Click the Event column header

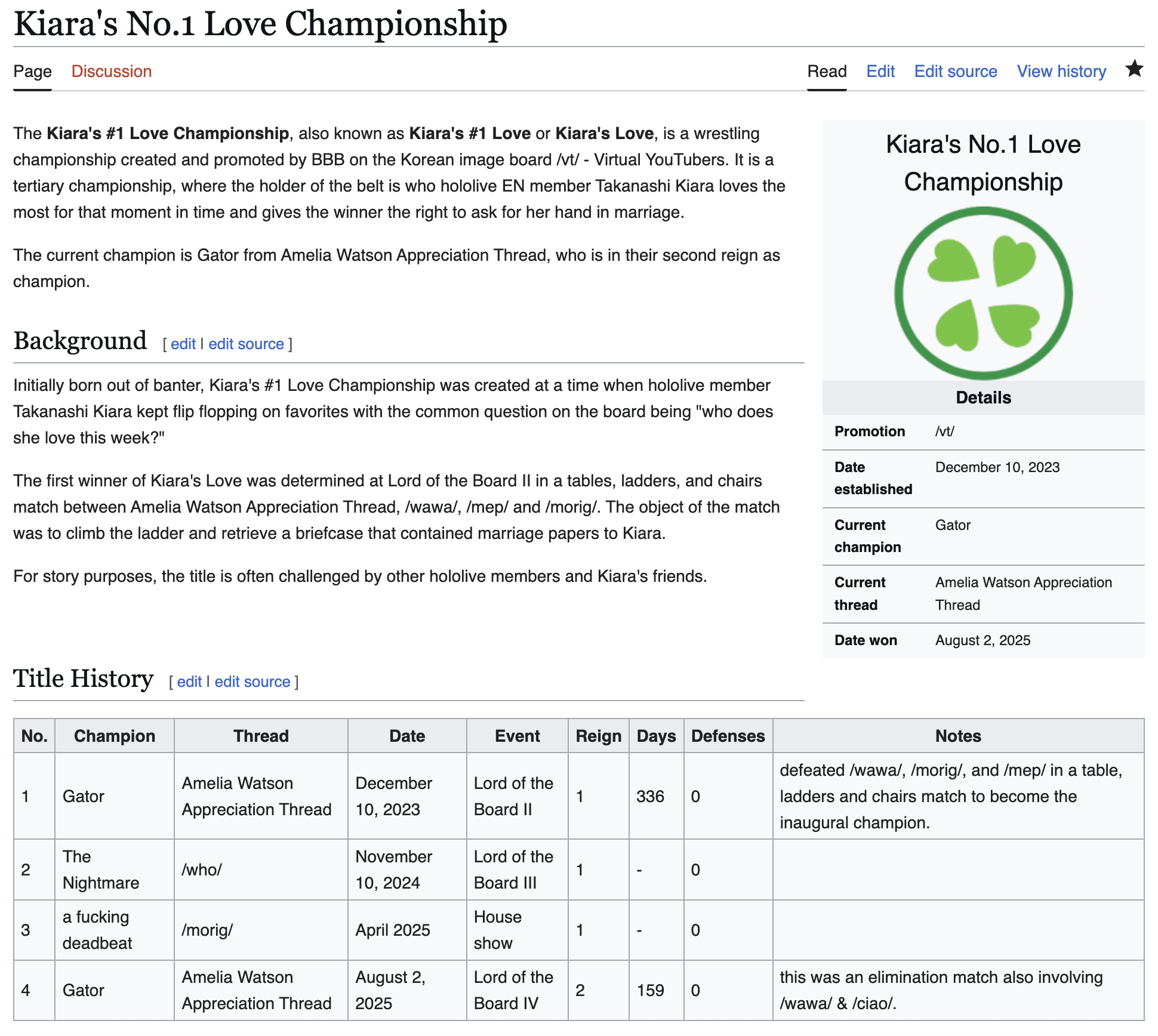coord(517,736)
